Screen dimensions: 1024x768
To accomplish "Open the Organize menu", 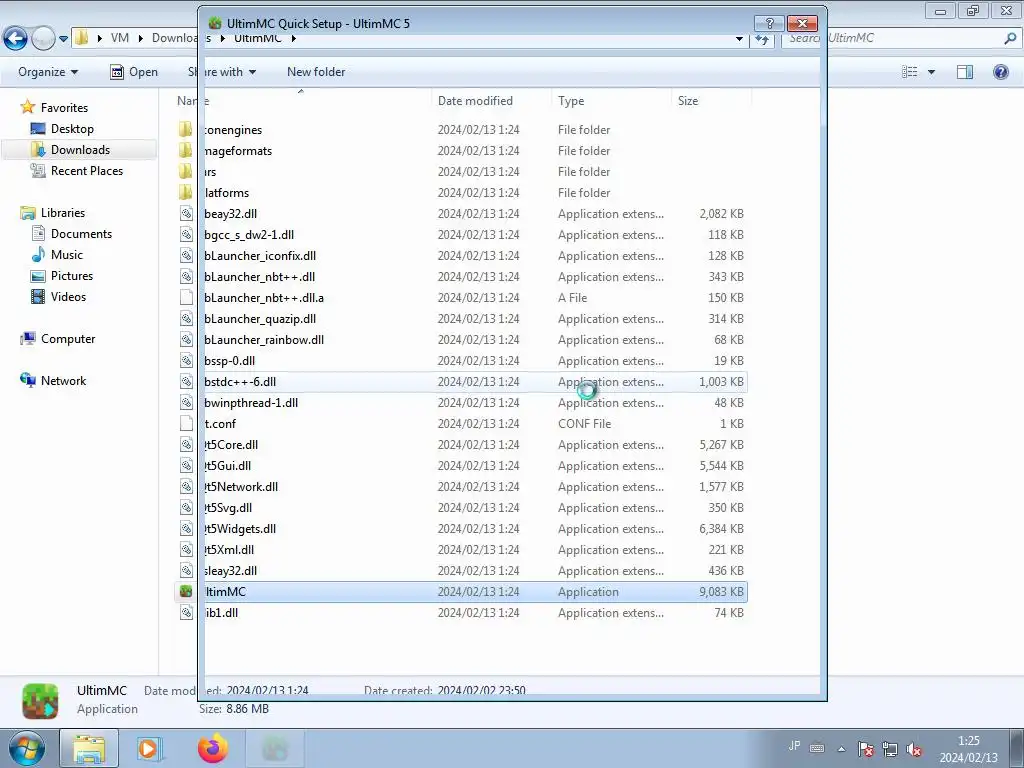I will click(x=48, y=72).
